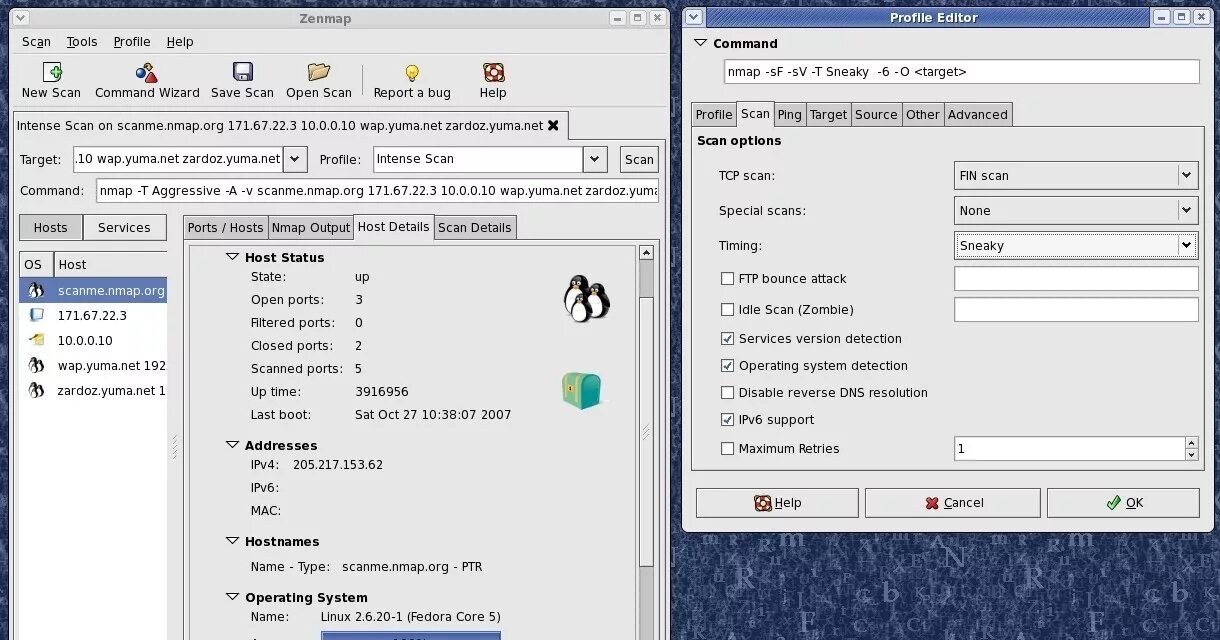Click the OS icon beside 171.67.22.3
This screenshot has width=1220, height=640.
point(36,315)
